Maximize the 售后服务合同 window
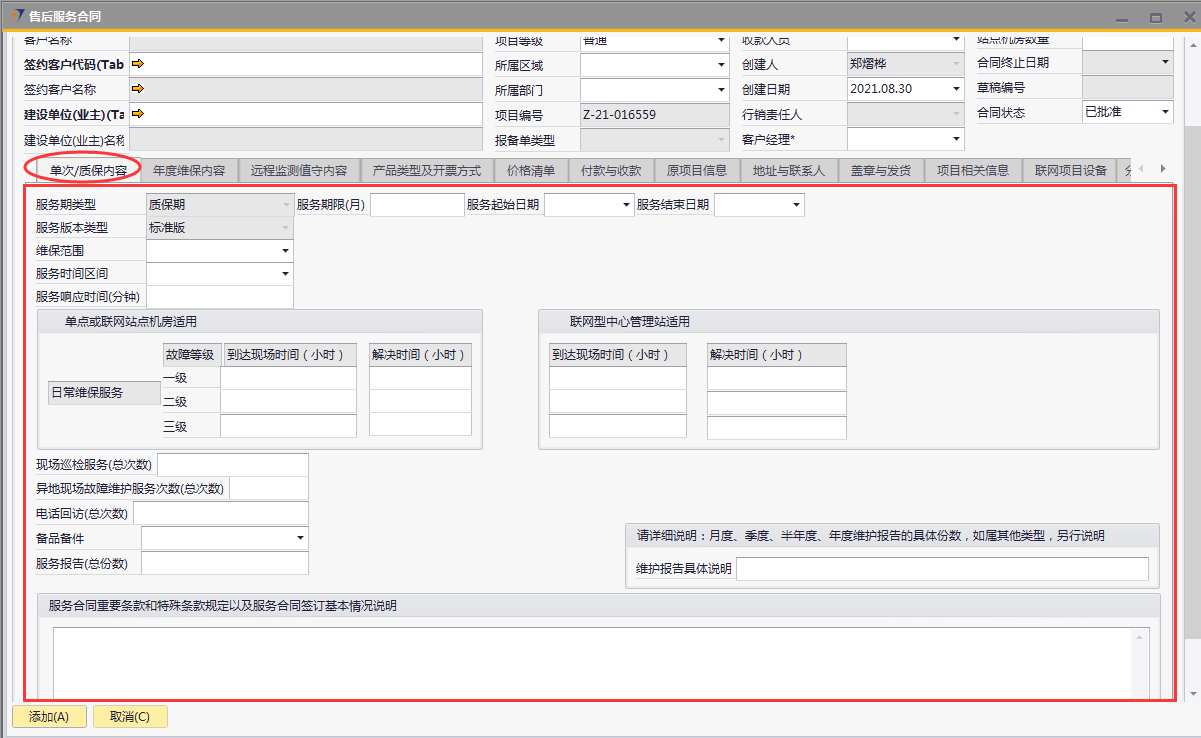 [x=1155, y=17]
